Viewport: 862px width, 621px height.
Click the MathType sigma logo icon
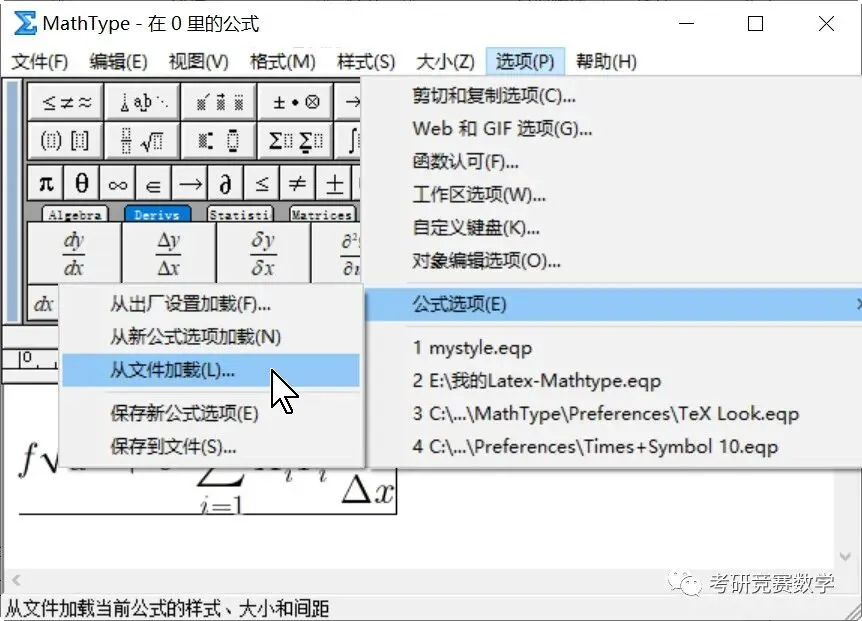(25, 23)
